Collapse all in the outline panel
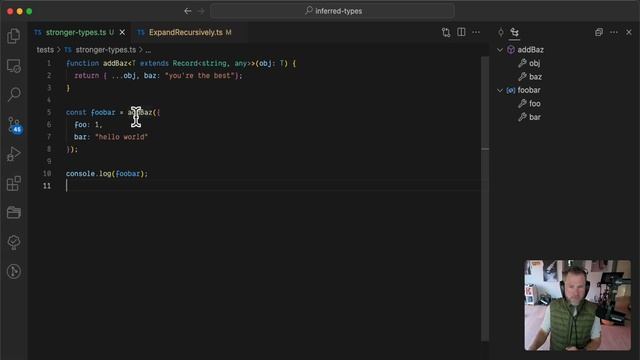 pos(599,32)
